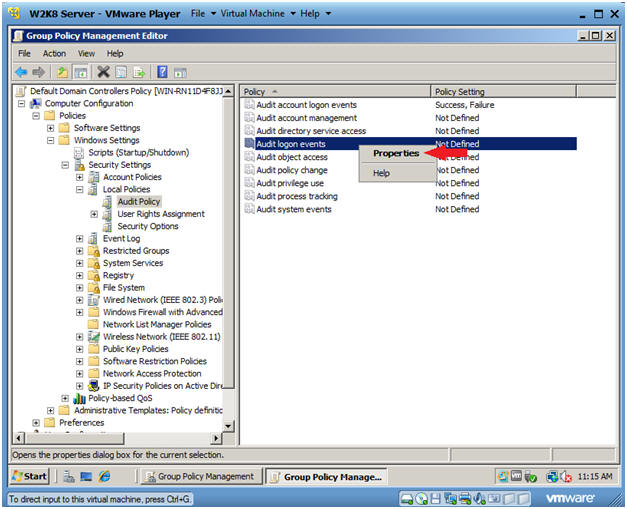Click the 11:15 AM taskbar clock

[595, 477]
